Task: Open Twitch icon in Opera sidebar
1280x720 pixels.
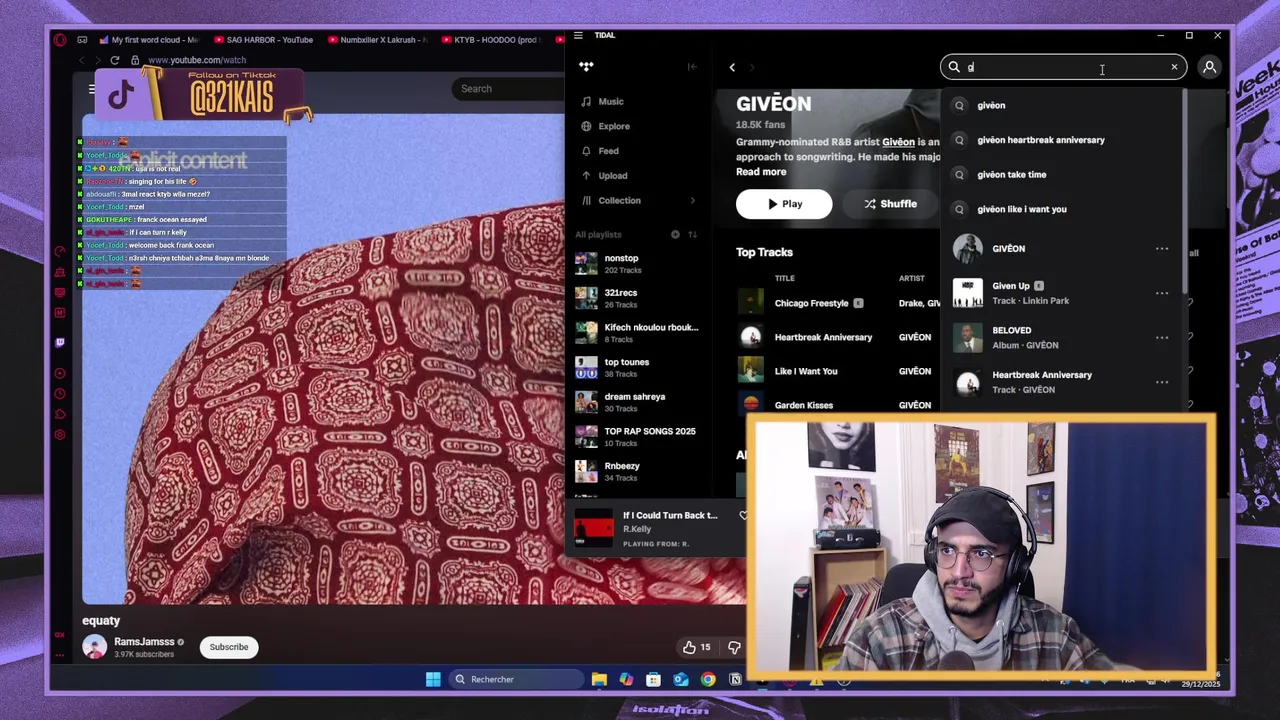Action: click(60, 343)
